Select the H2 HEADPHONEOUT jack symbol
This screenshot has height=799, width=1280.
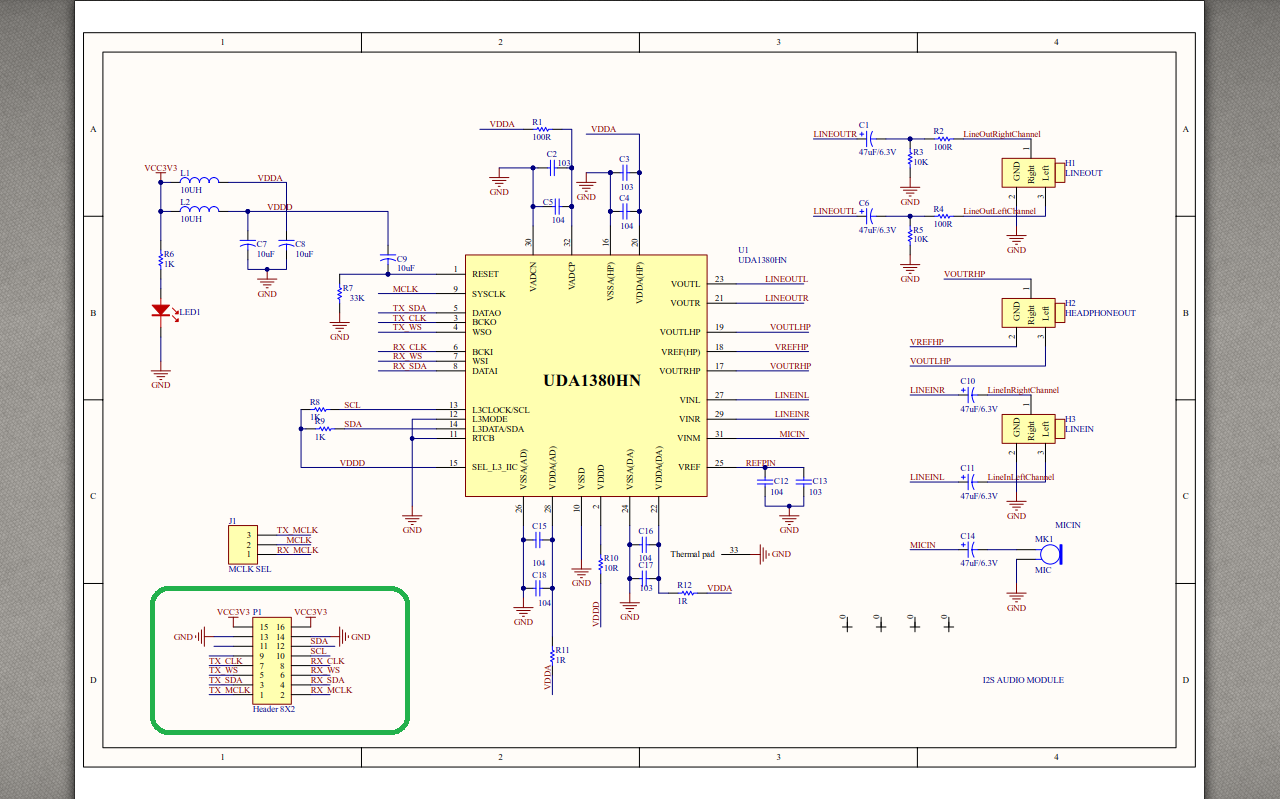1031,312
